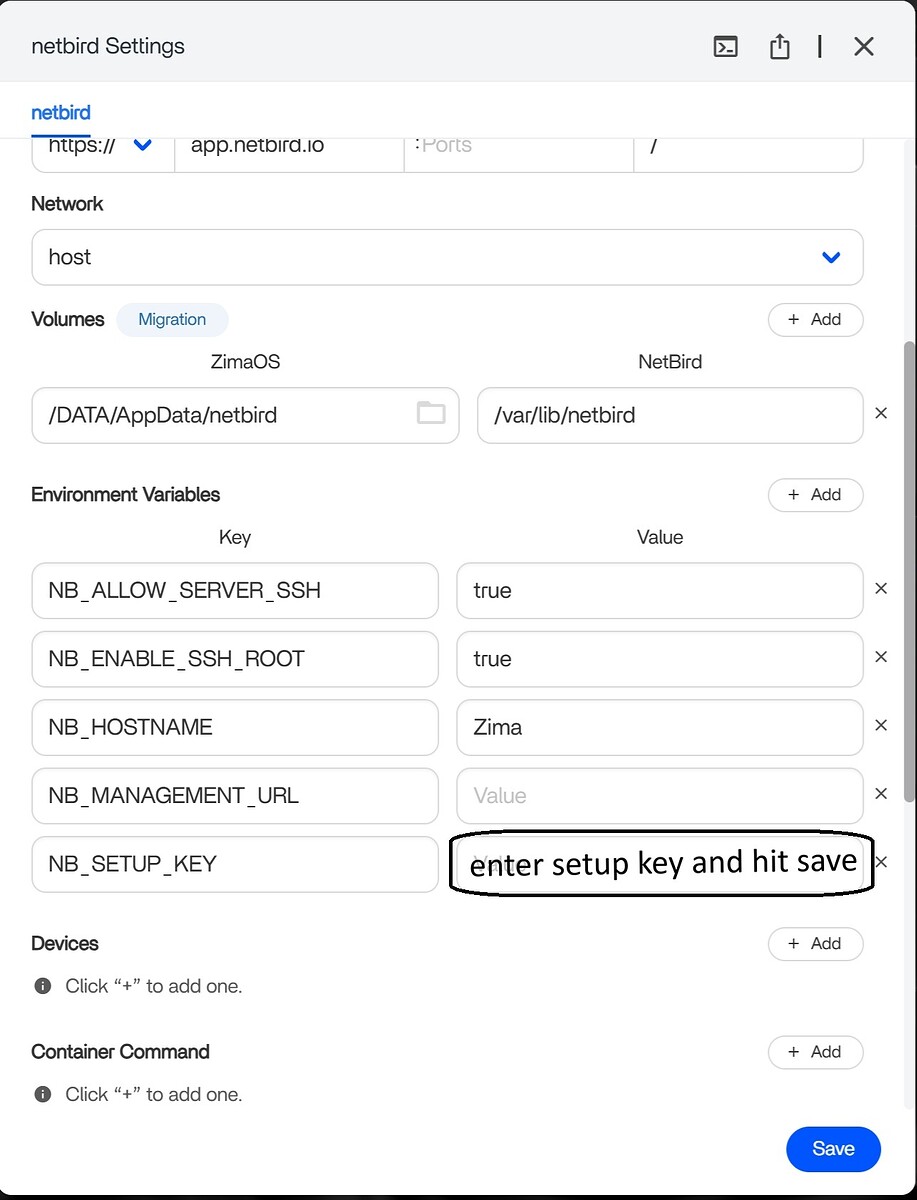Open the https:// protocol dropdown
Image resolution: width=917 pixels, height=1200 pixels.
tap(141, 144)
